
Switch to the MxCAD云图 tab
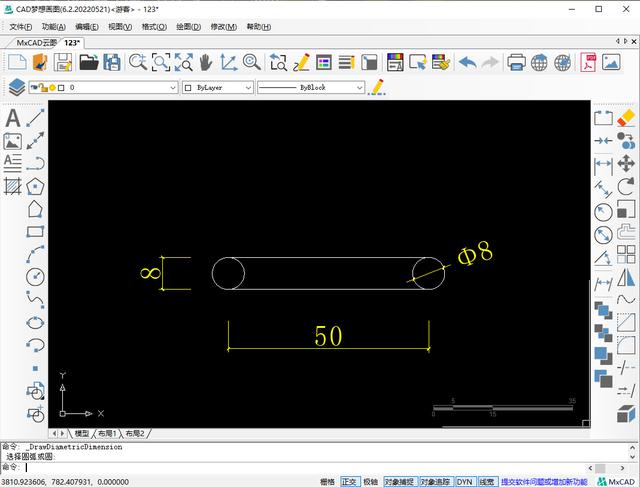coord(36,43)
